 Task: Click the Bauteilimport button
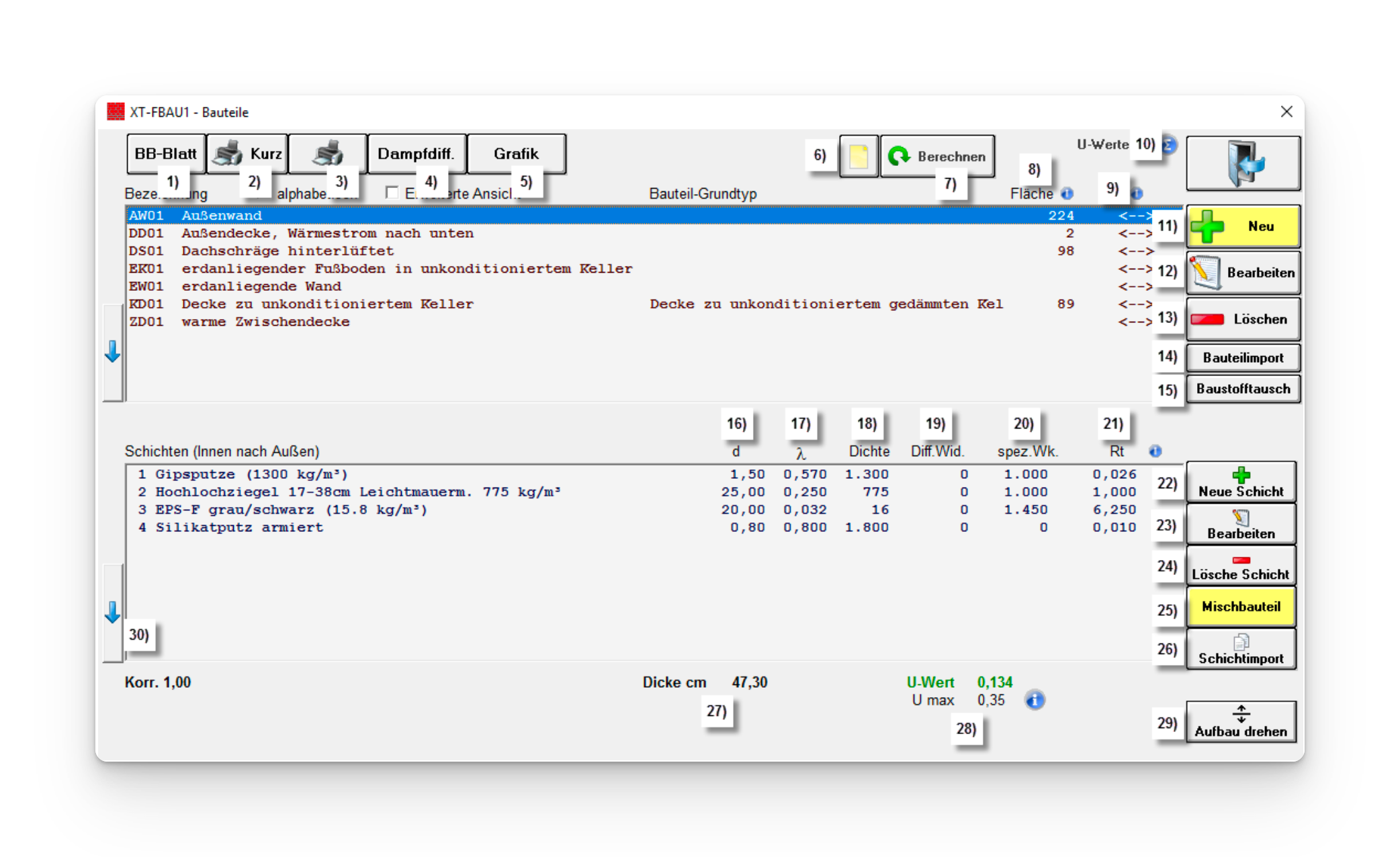coord(1243,358)
